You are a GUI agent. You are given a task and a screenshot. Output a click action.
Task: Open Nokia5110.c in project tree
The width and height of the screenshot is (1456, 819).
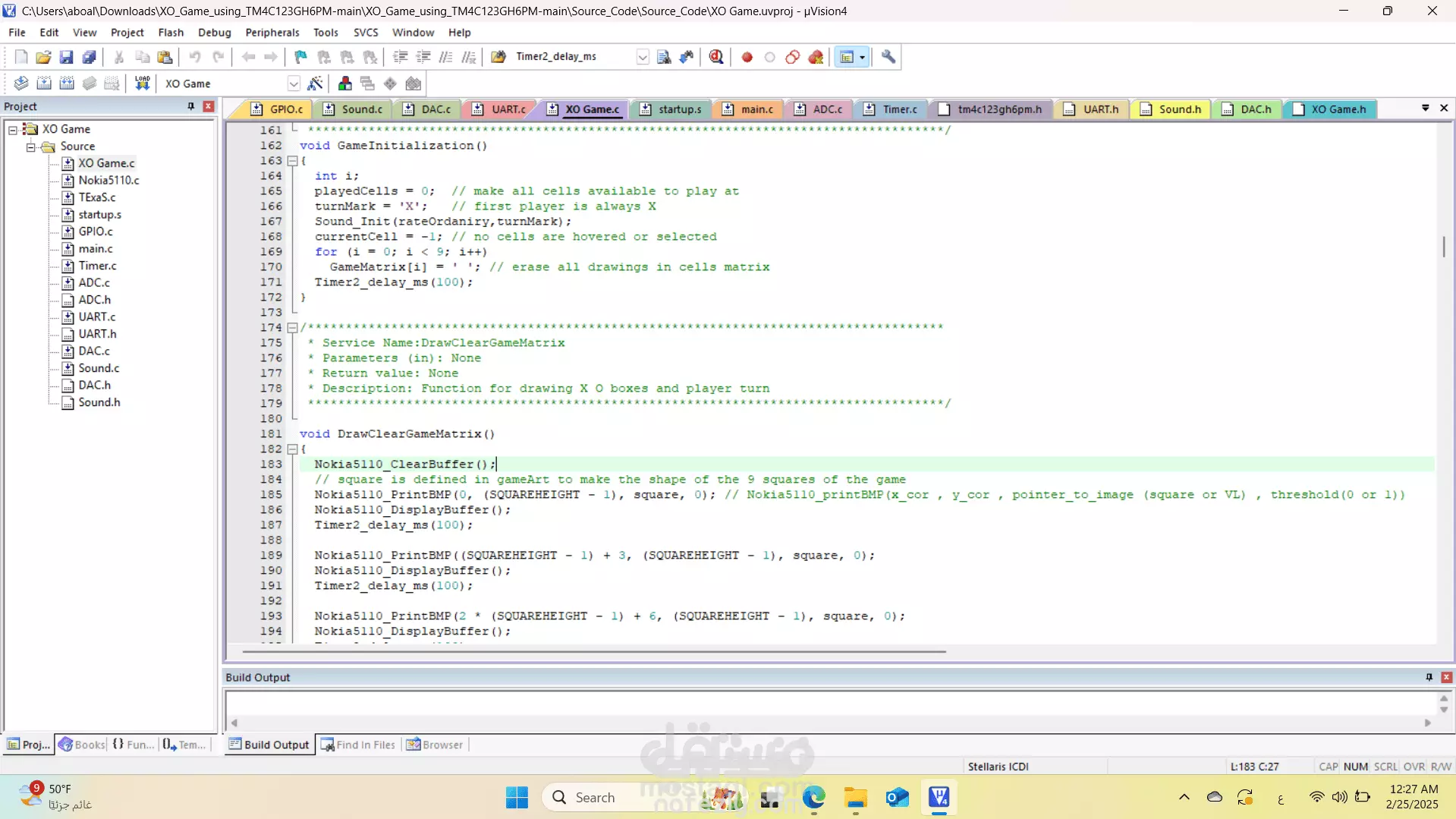pyautogui.click(x=108, y=181)
